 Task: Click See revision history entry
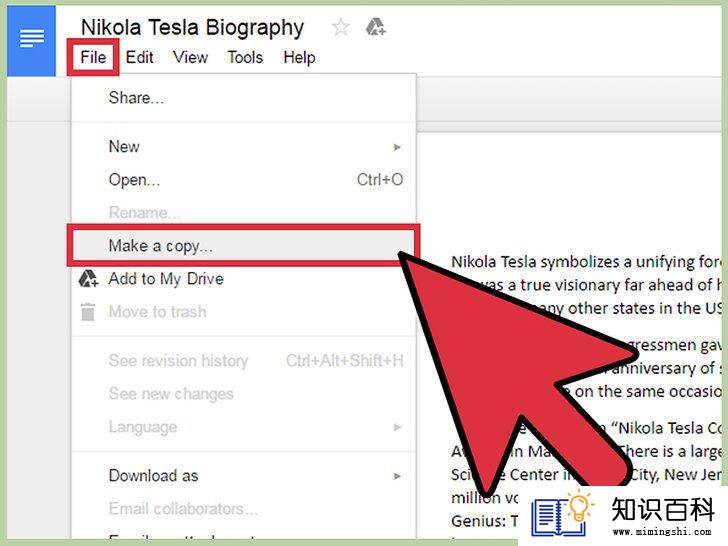pyautogui.click(x=244, y=361)
